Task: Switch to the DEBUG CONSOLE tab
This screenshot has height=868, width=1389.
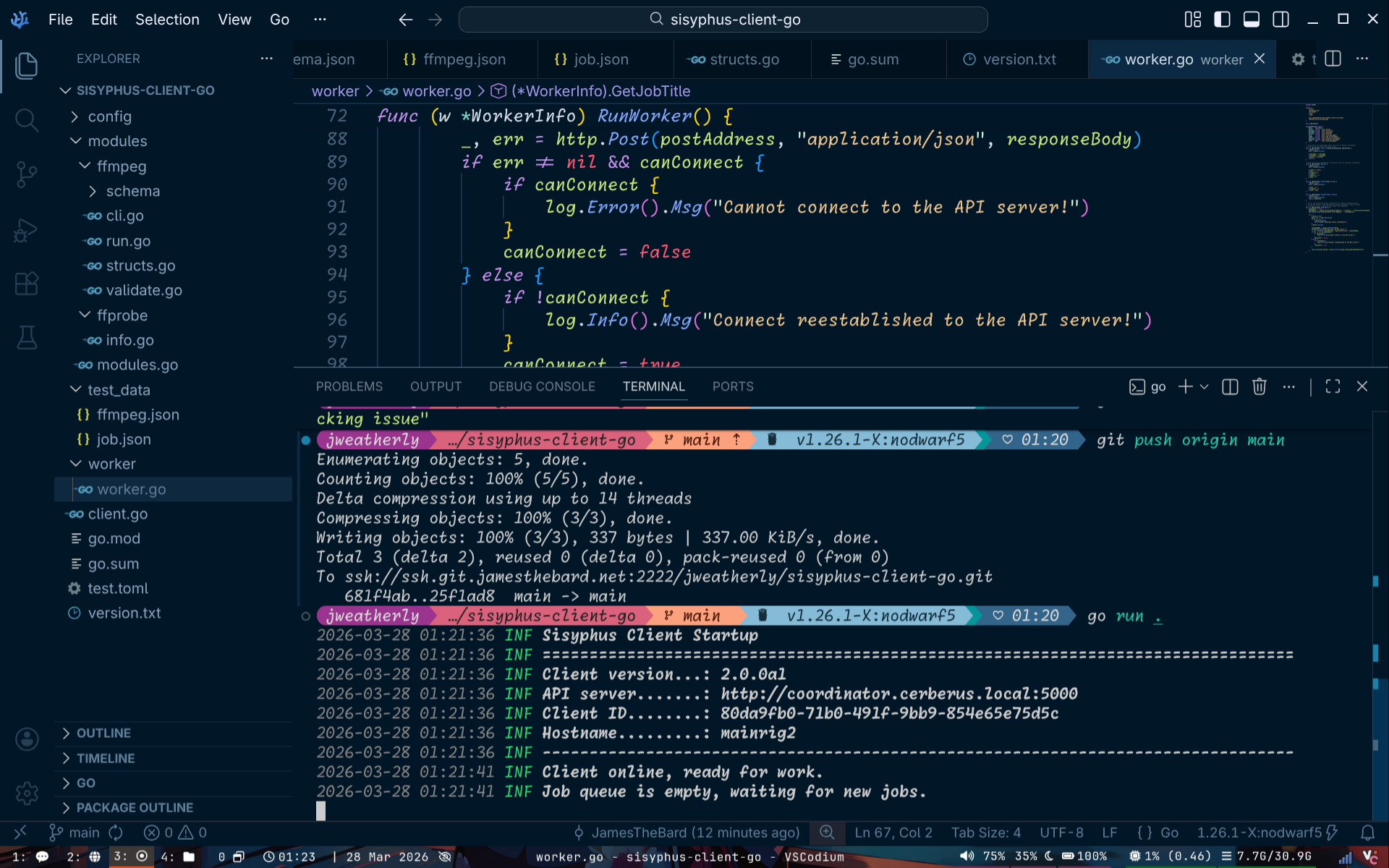Action: tap(542, 386)
